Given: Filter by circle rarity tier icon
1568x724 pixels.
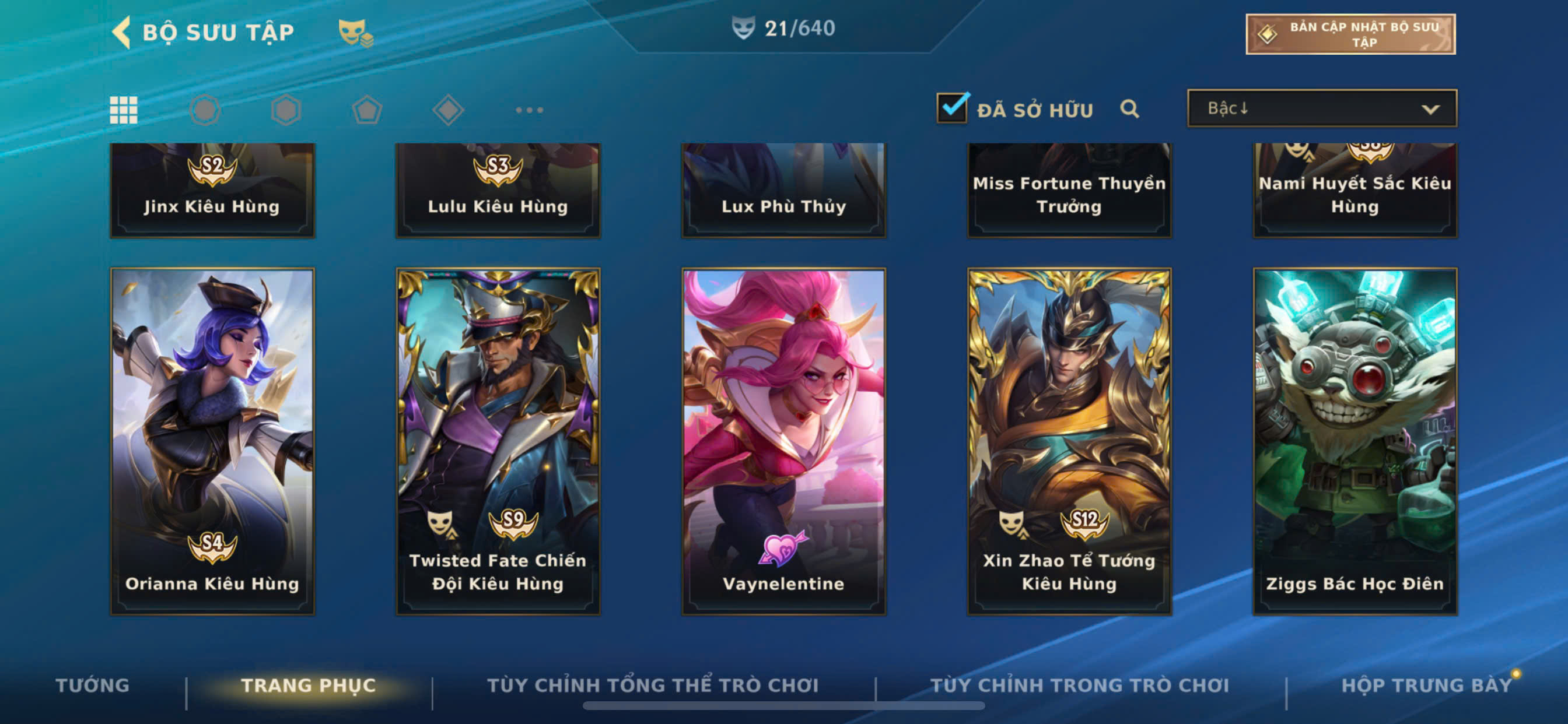Looking at the screenshot, I should pos(205,110).
